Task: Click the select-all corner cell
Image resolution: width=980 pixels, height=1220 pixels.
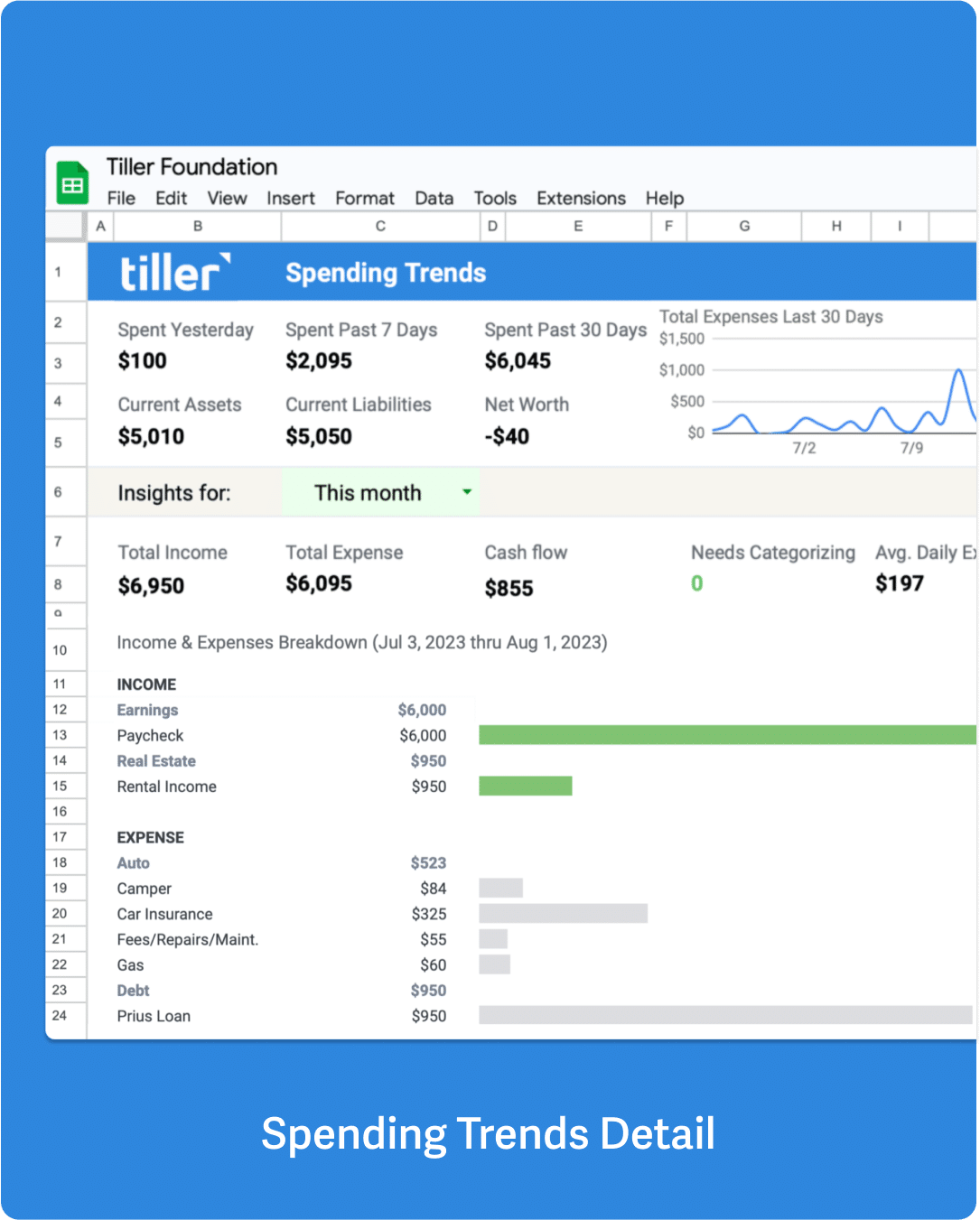Action: (66, 226)
